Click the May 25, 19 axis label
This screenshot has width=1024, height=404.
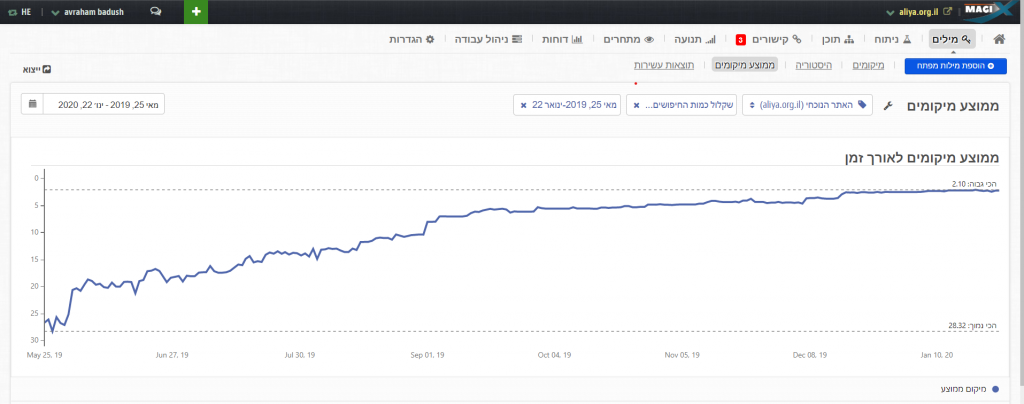pyautogui.click(x=44, y=355)
